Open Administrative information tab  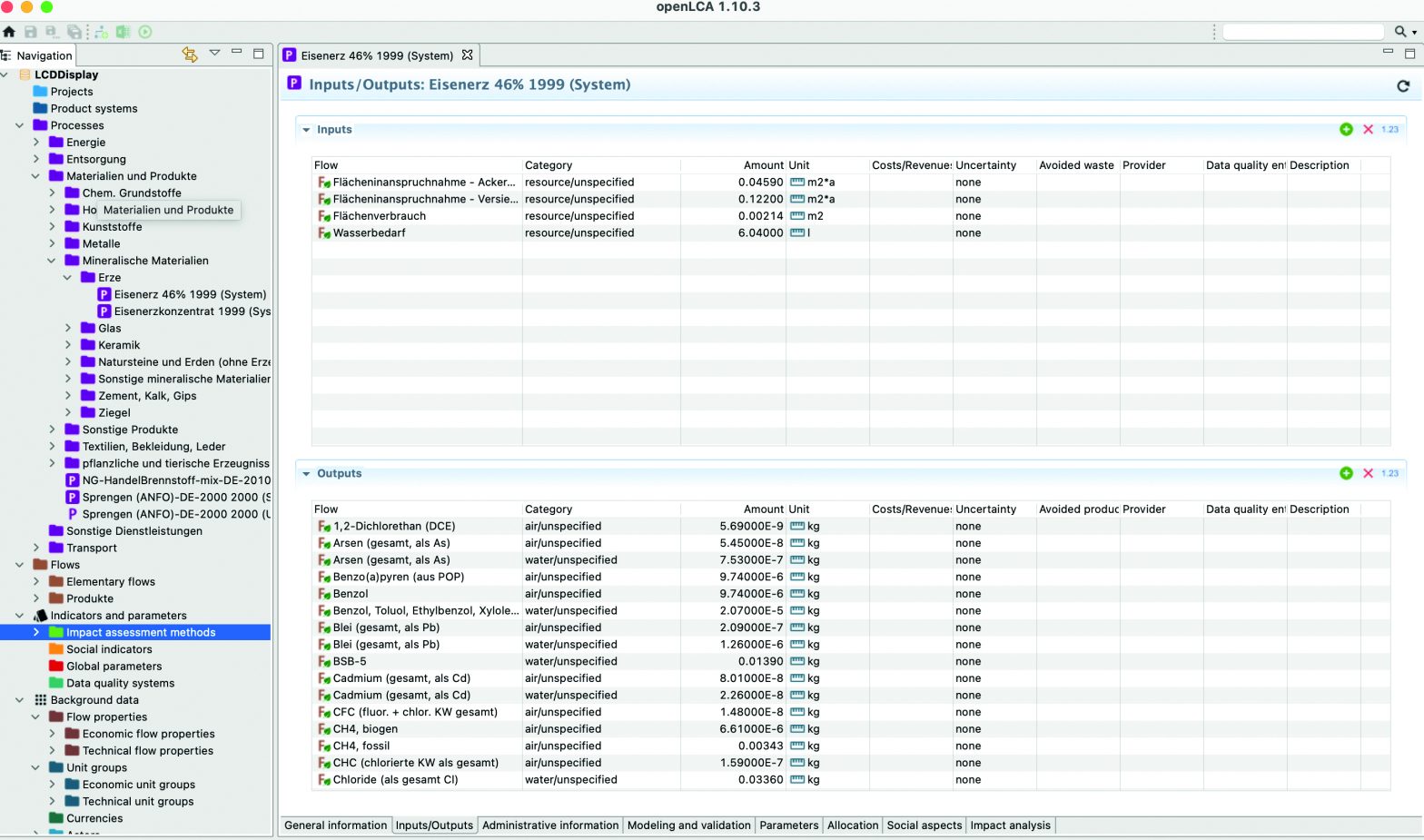[x=550, y=825]
